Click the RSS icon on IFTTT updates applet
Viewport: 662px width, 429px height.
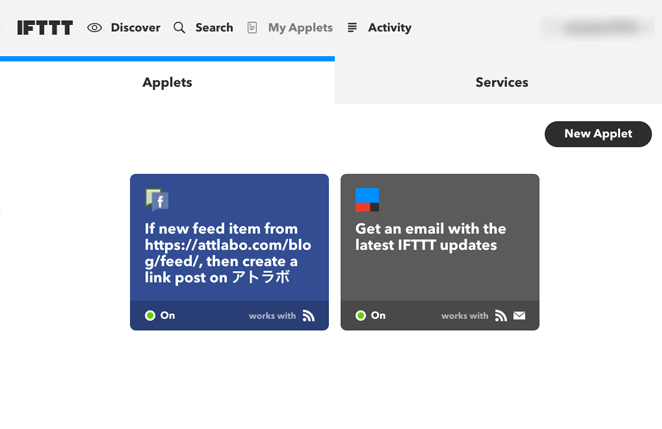coord(501,316)
